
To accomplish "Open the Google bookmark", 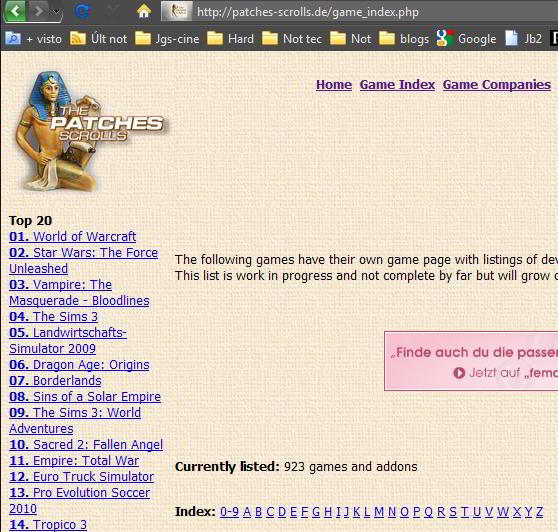I will (x=467, y=38).
